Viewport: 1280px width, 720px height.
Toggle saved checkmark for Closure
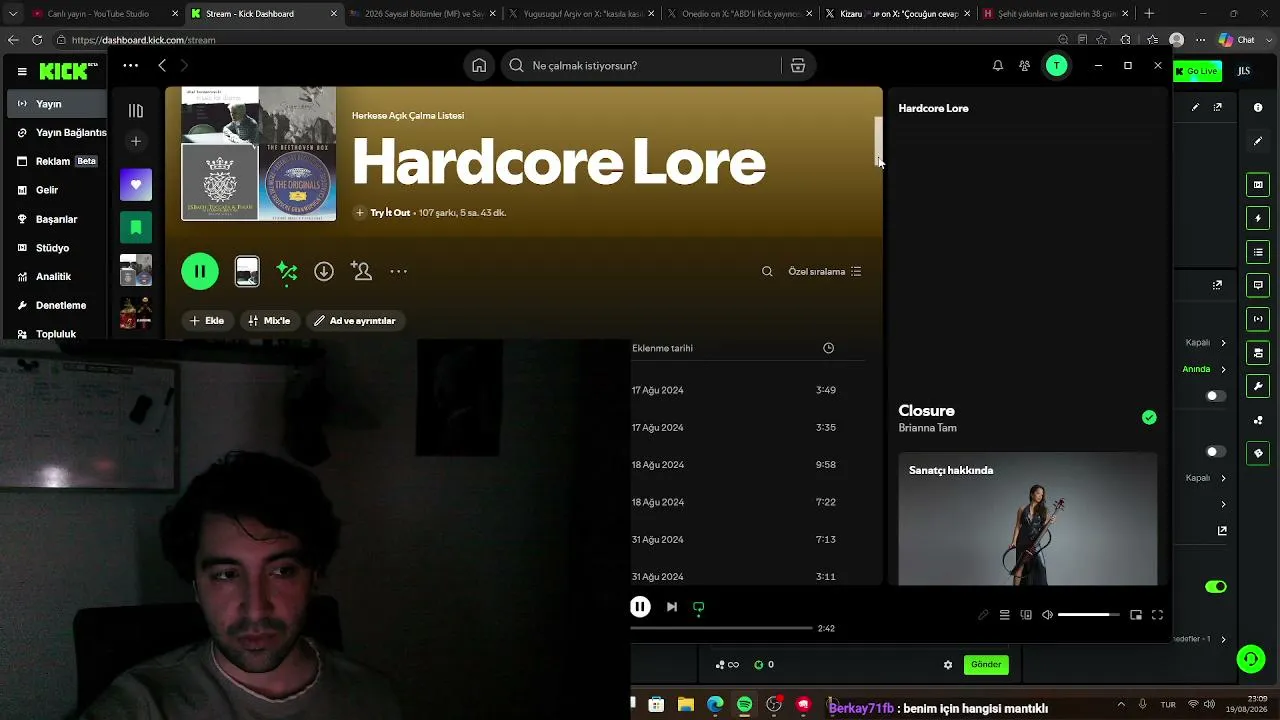point(1149,418)
